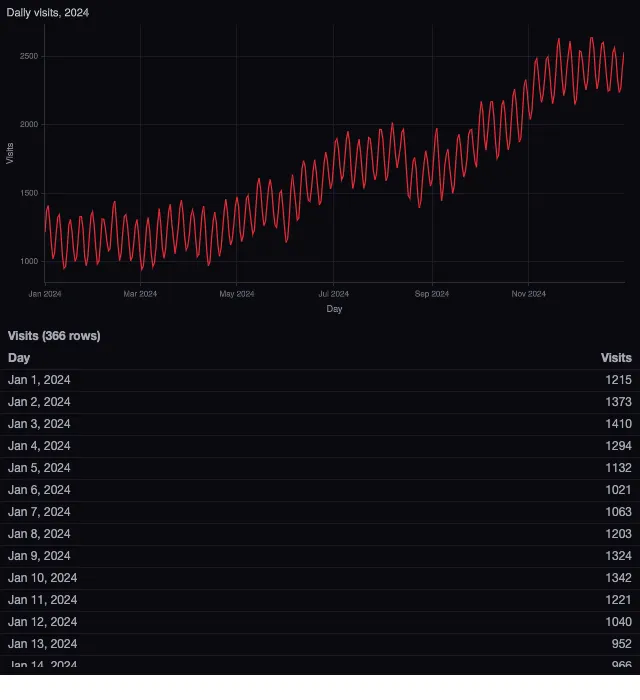Image resolution: width=640 pixels, height=700 pixels.
Task: Click the visits value 1215
Action: pyautogui.click(x=618, y=380)
